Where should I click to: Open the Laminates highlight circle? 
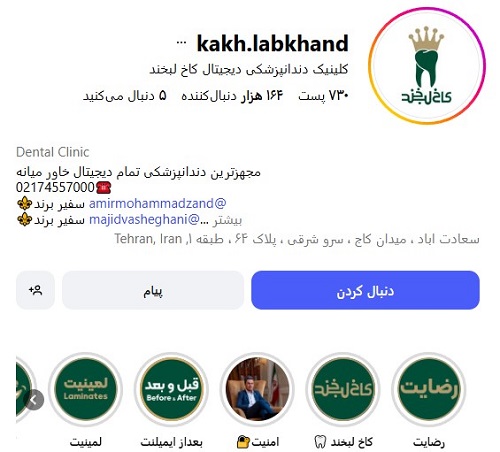pyautogui.click(x=86, y=389)
